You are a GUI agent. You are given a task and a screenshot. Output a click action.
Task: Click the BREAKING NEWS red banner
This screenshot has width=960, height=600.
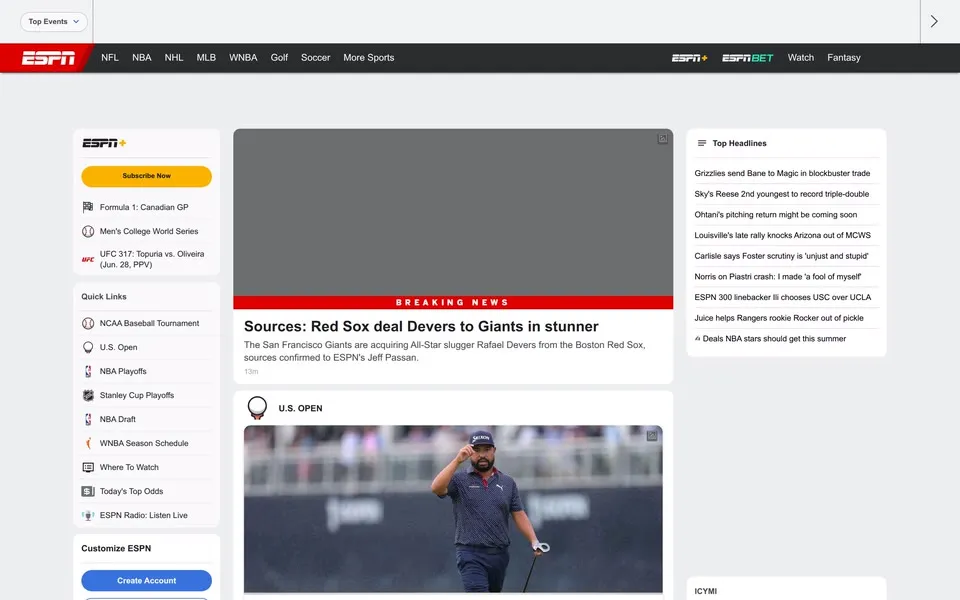453,302
